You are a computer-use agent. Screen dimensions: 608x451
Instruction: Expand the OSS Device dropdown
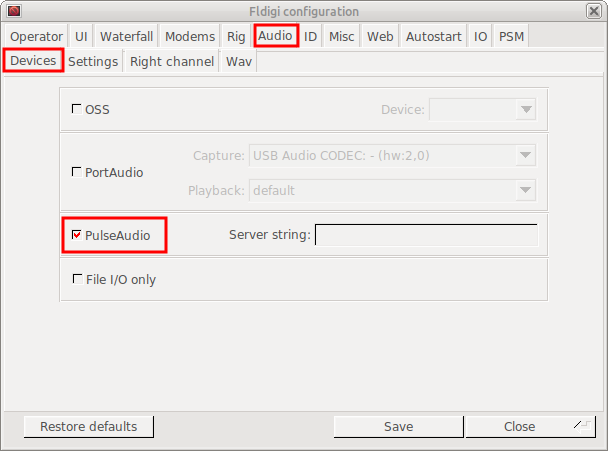click(x=483, y=109)
